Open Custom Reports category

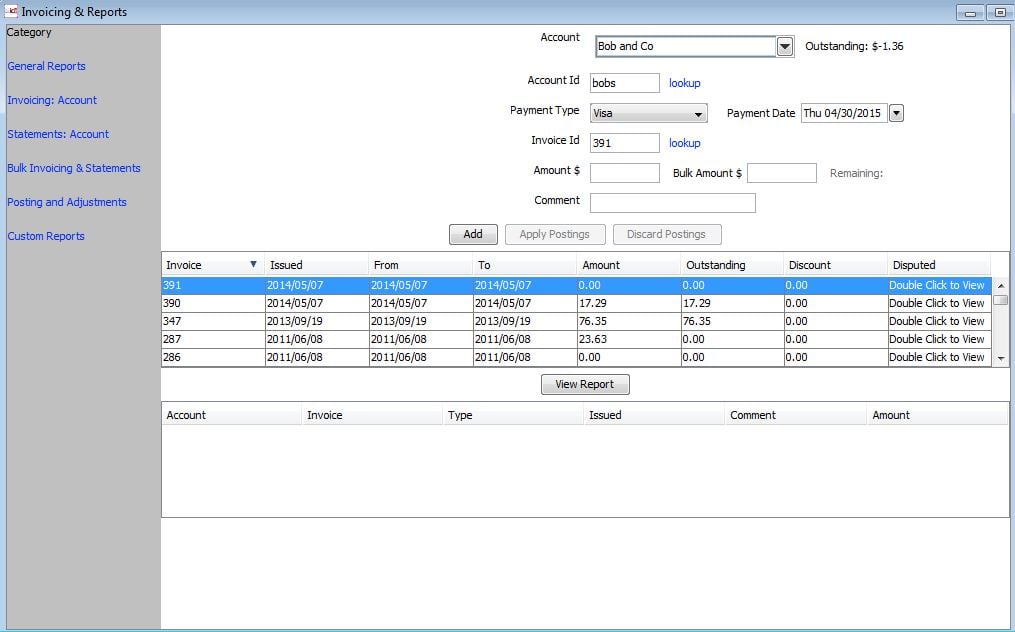[46, 236]
